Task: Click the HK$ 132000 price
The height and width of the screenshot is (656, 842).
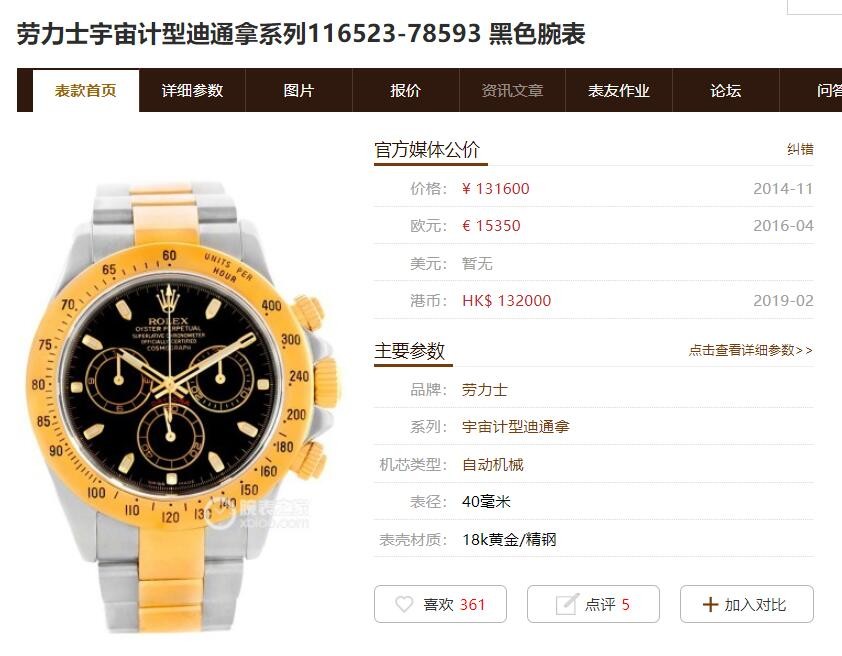Action: pos(506,301)
